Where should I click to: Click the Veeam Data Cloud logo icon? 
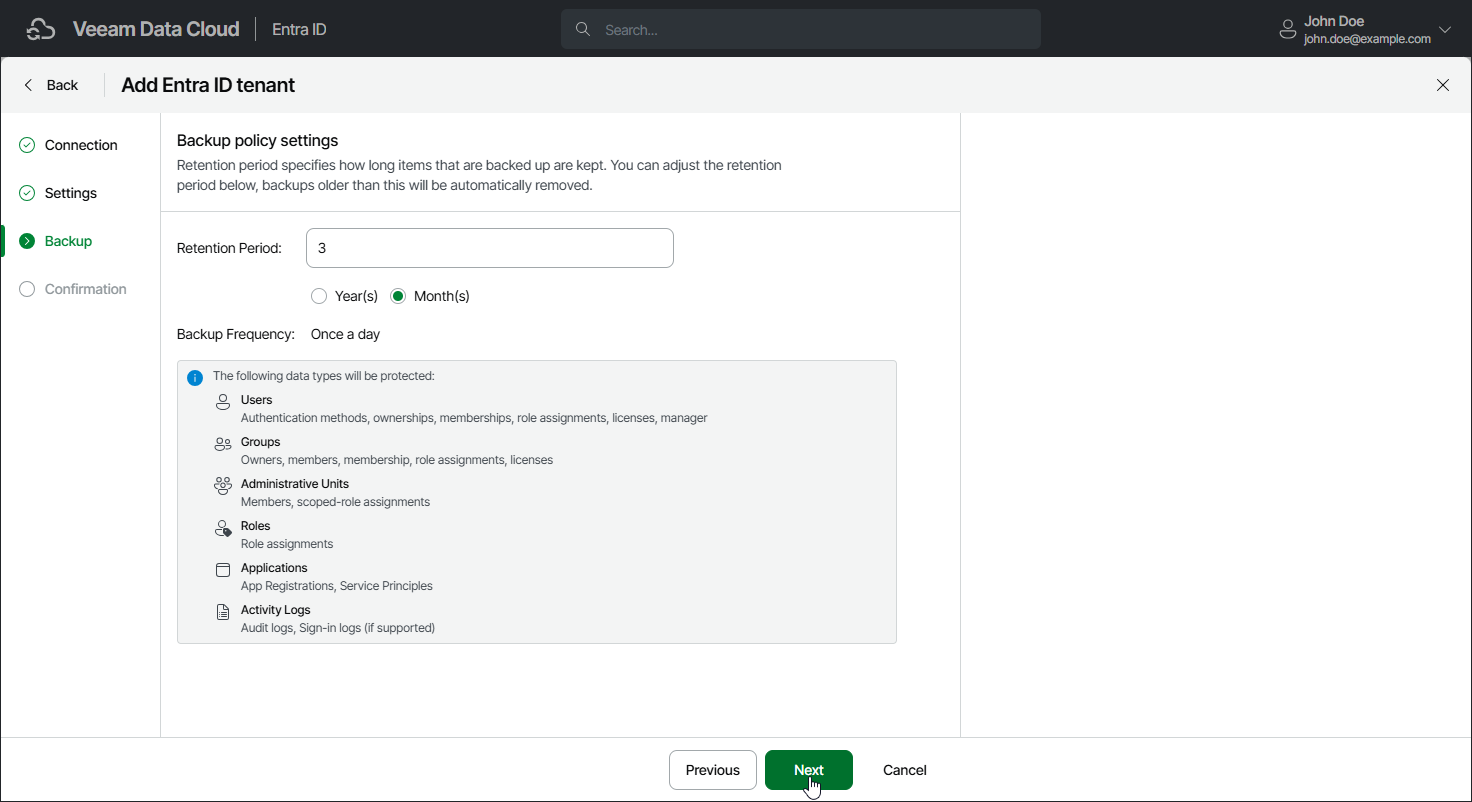[x=40, y=29]
